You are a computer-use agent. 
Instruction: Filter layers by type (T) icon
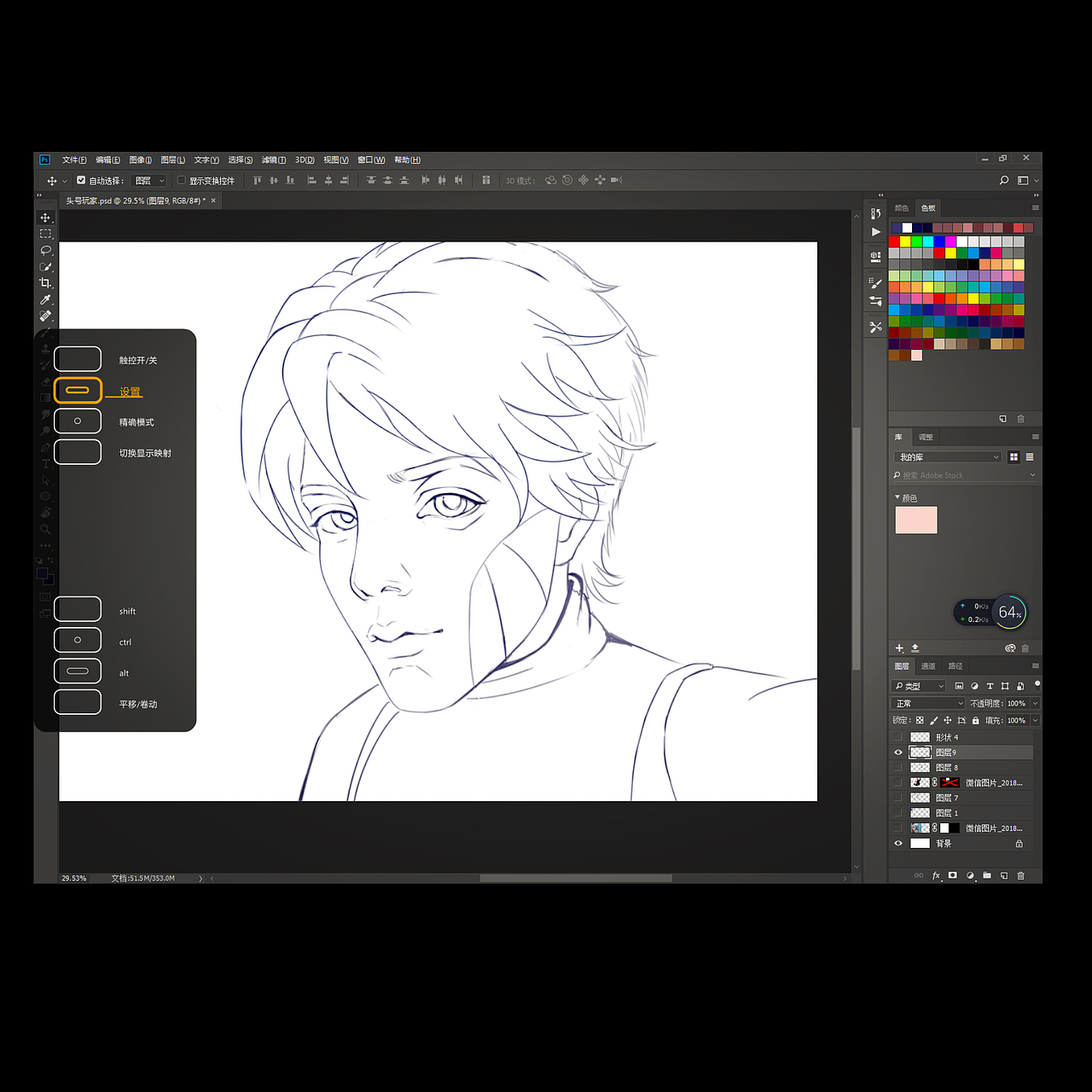click(990, 686)
